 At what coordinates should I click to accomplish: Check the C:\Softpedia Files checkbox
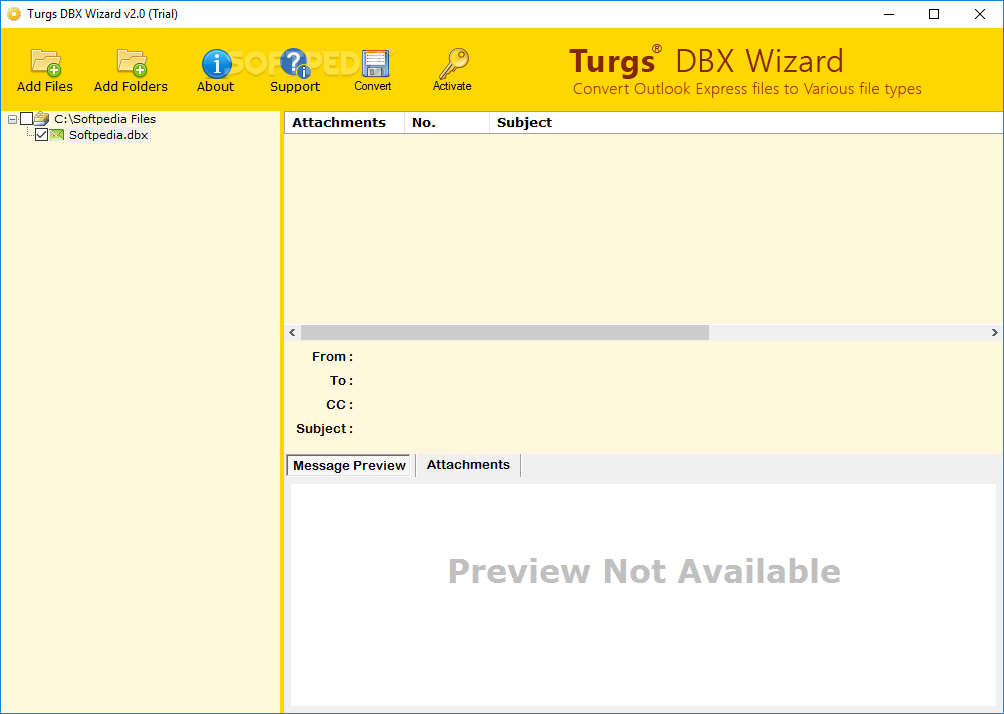tap(26, 118)
